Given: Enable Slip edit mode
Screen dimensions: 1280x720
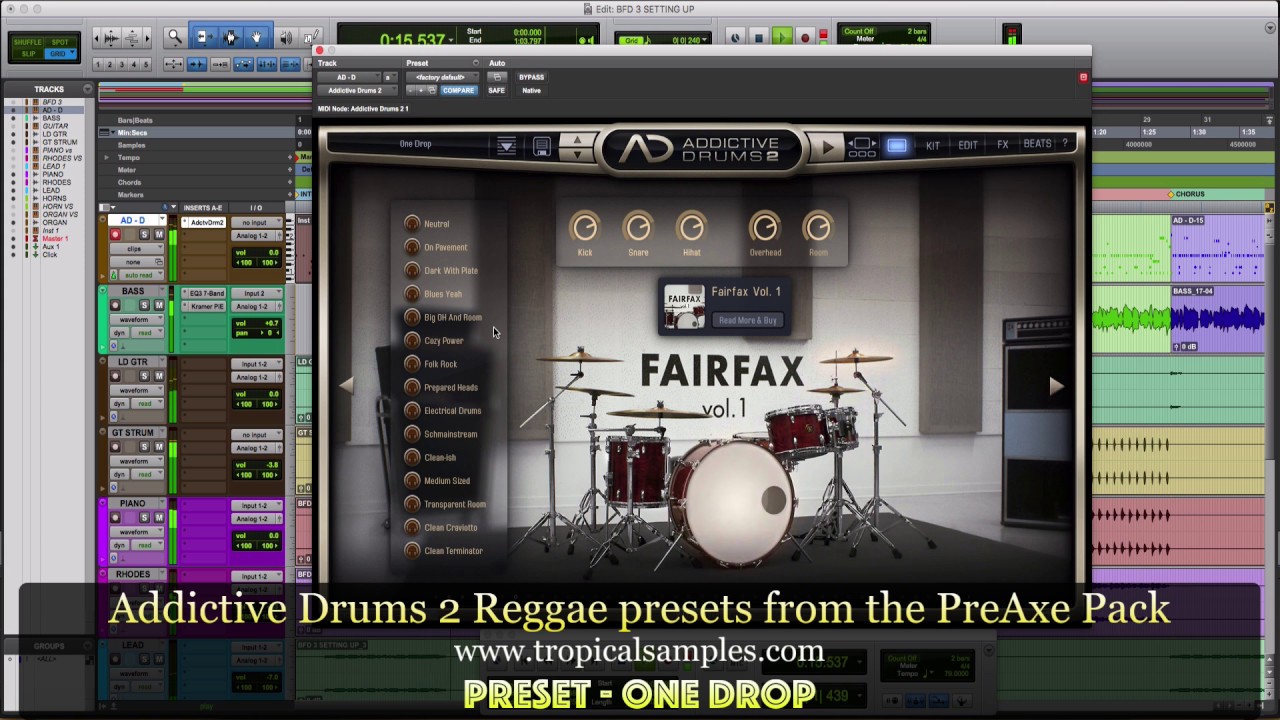Looking at the screenshot, I should (28, 53).
